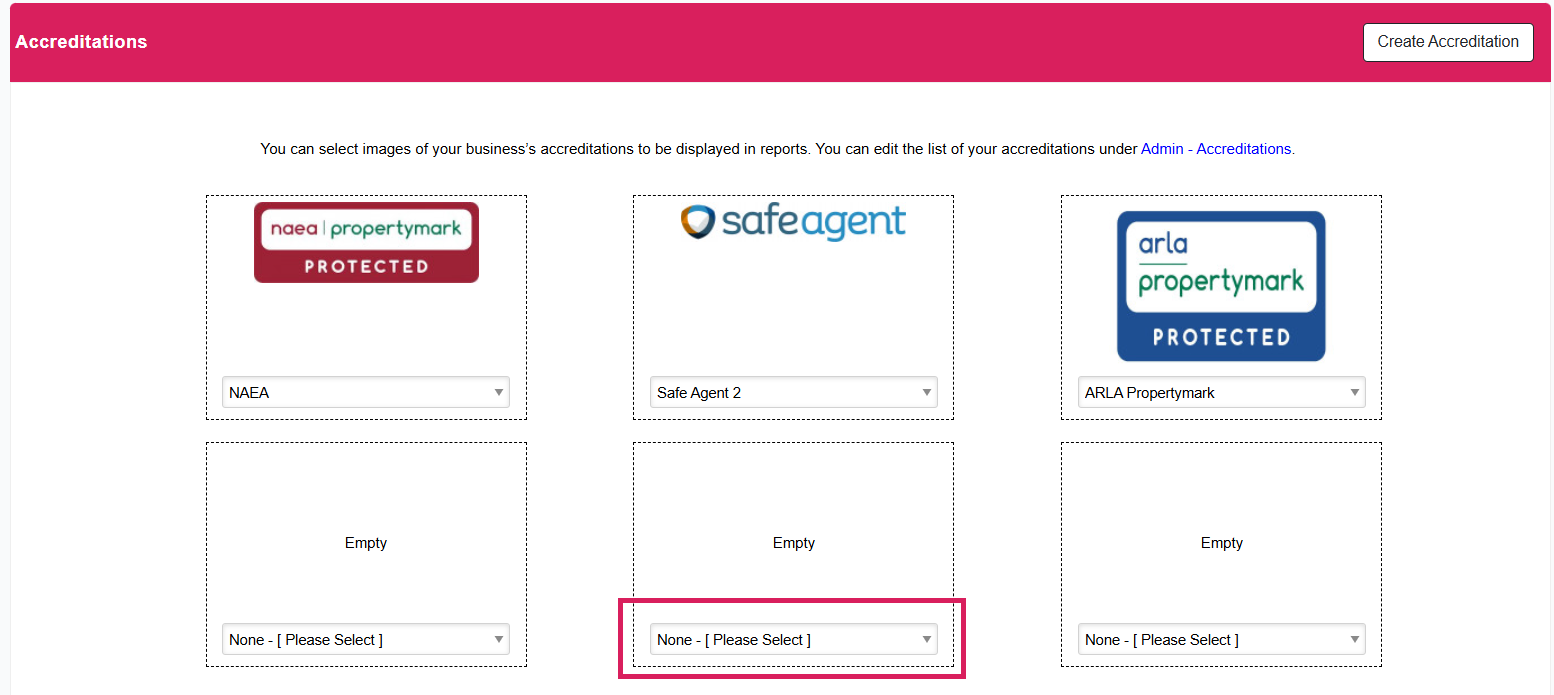Screen dimensions: 1554x695
Task: Click the Accreditations header title
Action: (x=81, y=42)
